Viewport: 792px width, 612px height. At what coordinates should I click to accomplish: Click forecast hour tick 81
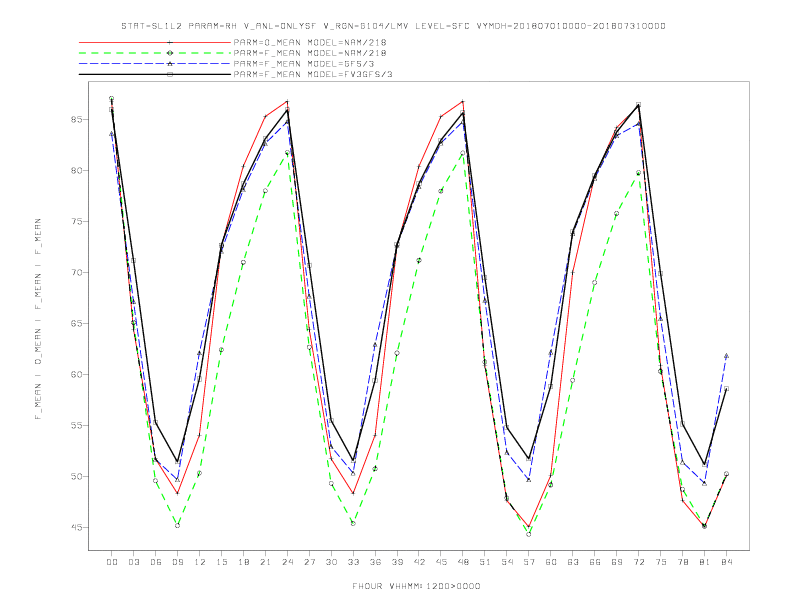point(705,562)
